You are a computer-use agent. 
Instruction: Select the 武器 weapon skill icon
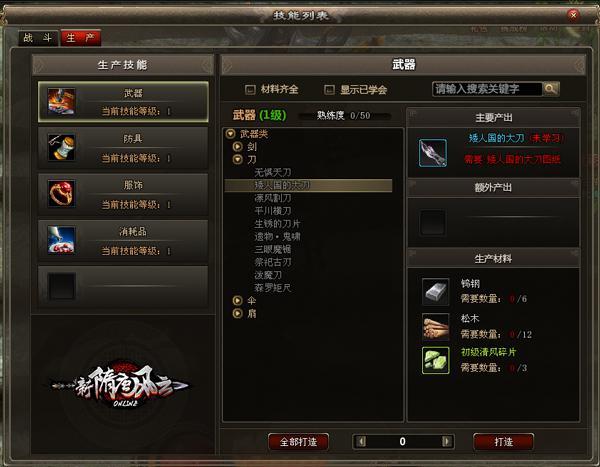61,102
